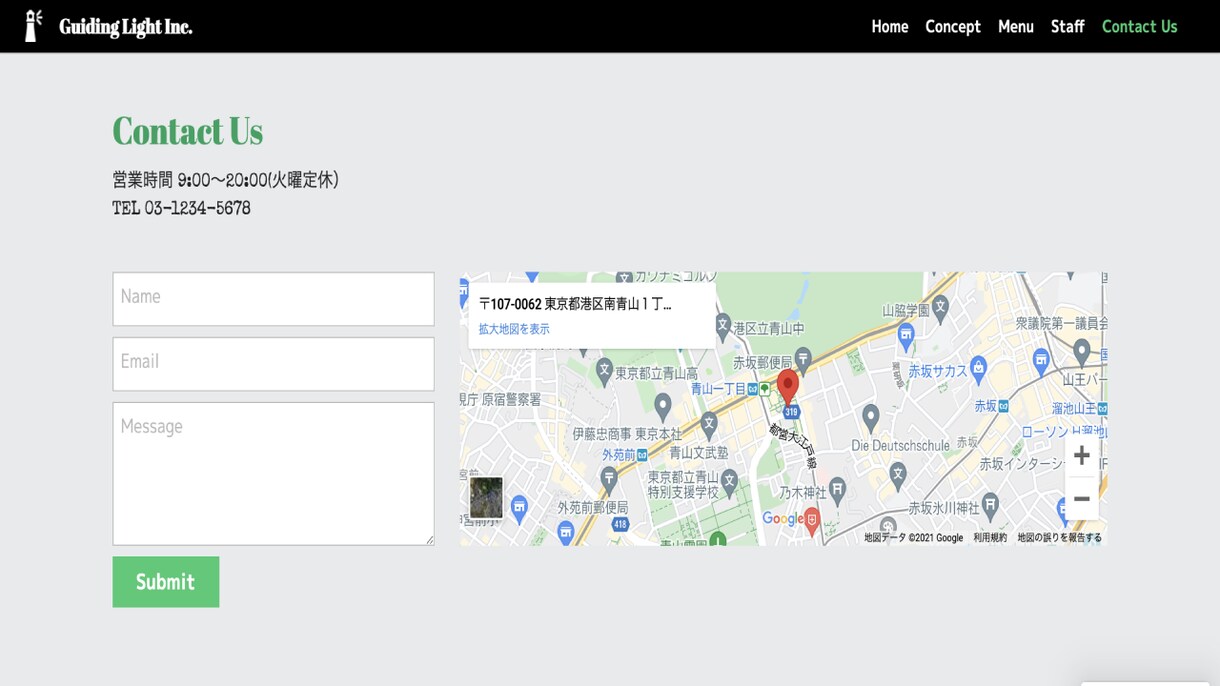Click the 山脇学園 school marker
1220x686 pixels.
point(939,310)
